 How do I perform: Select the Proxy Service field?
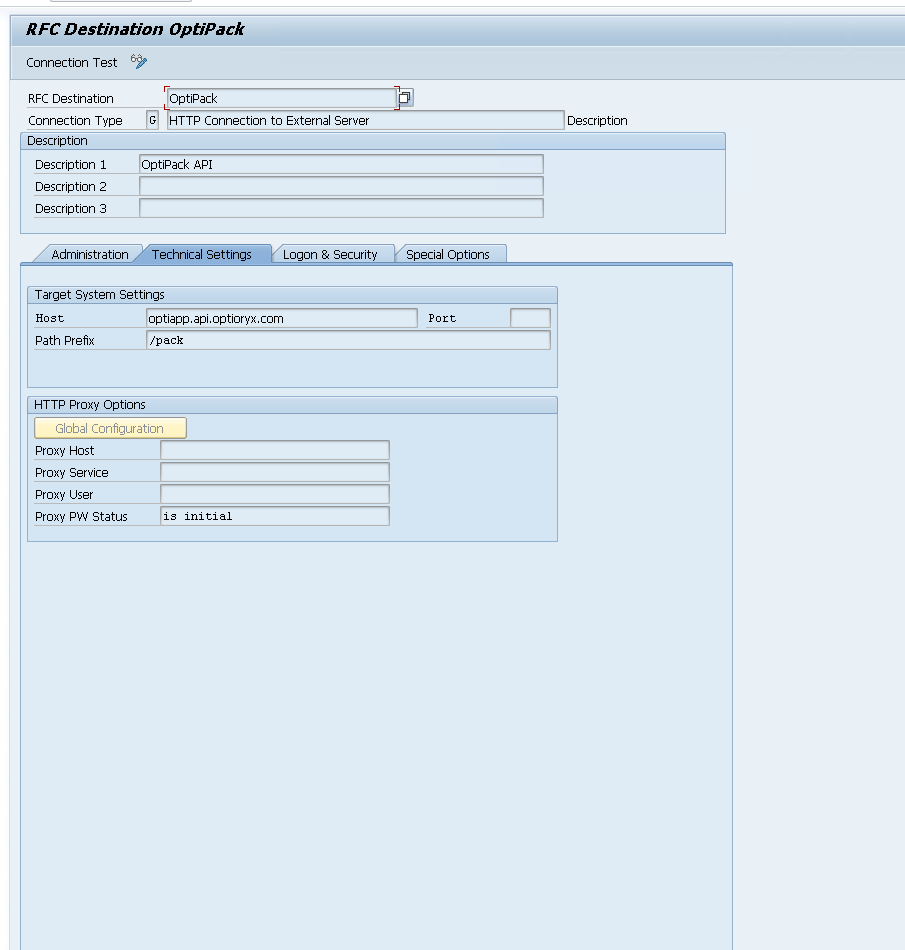(x=274, y=472)
